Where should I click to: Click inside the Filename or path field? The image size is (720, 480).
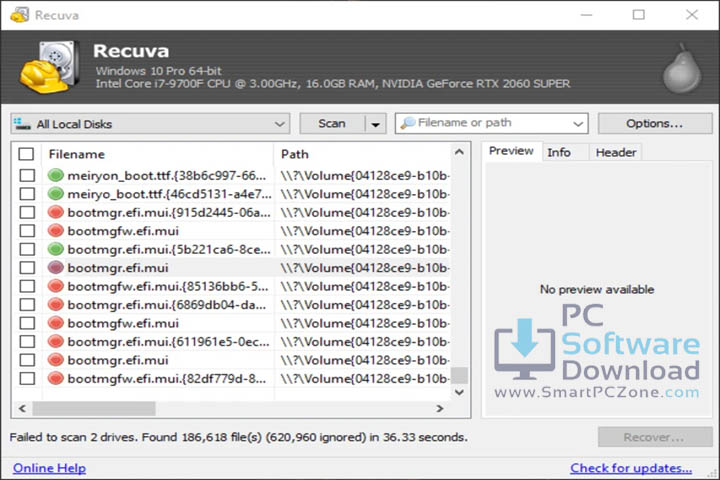pos(493,123)
